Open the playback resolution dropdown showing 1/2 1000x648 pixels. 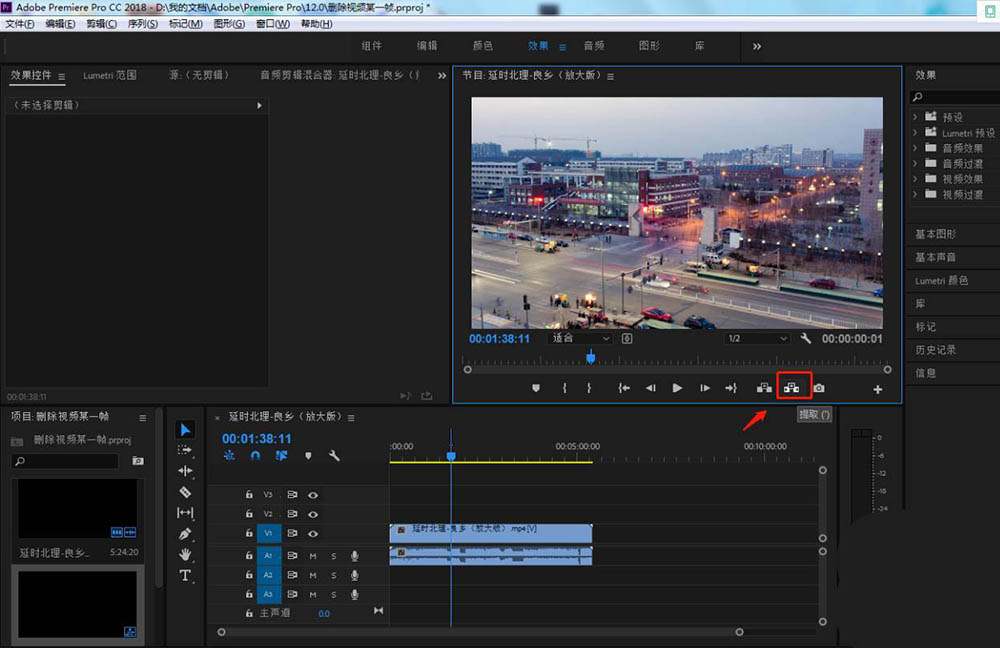click(x=757, y=339)
